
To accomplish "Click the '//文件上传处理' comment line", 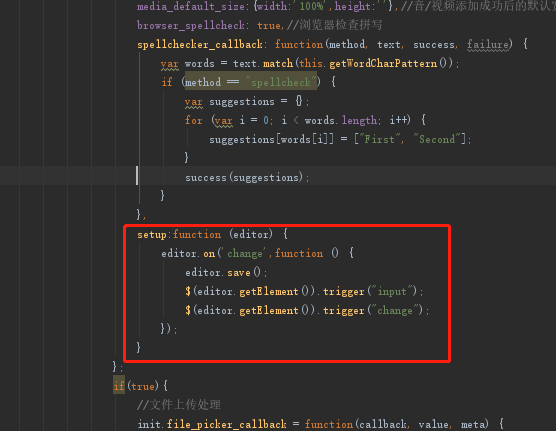I will tap(179, 405).
